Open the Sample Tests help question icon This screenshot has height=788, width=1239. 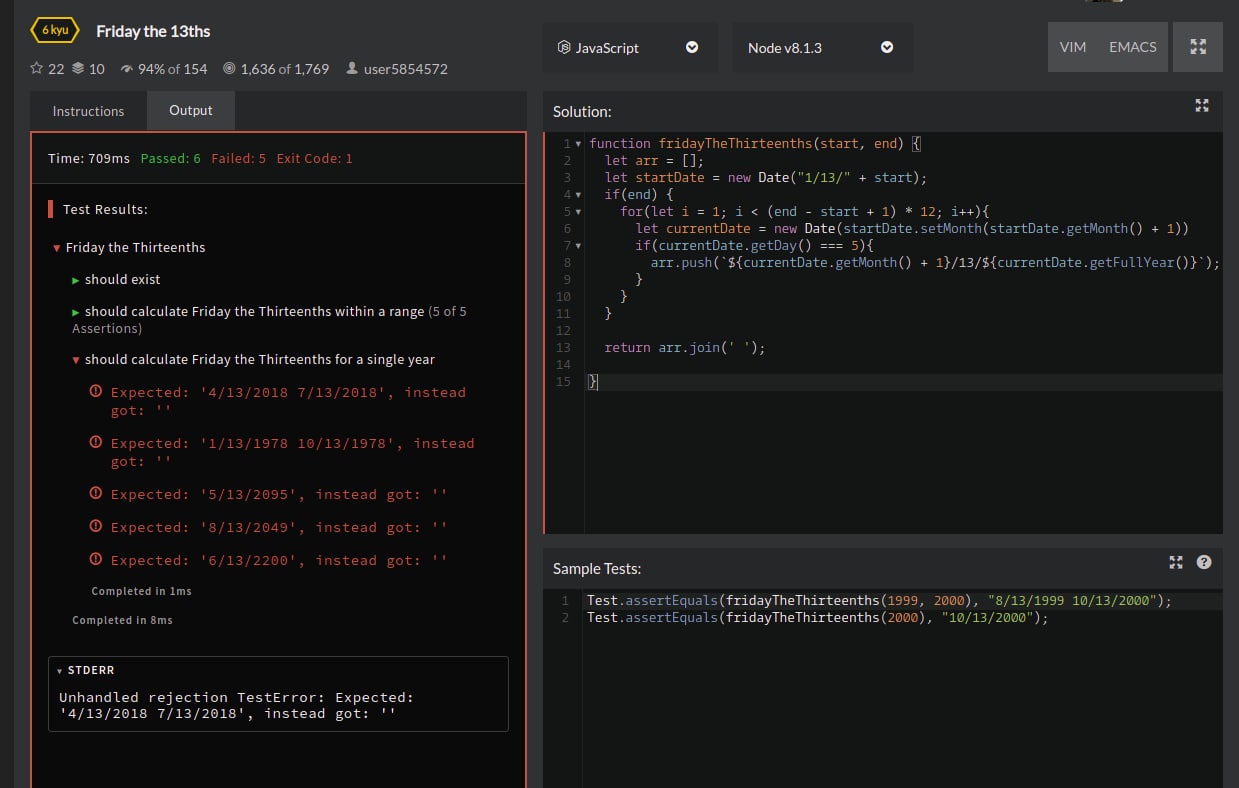(1204, 563)
